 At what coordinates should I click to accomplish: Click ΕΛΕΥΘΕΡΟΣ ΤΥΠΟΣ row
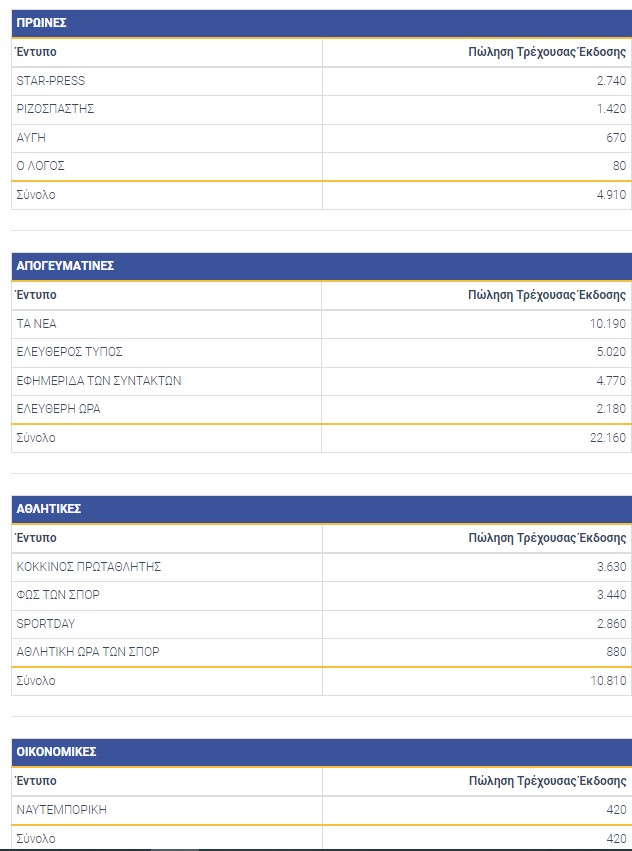click(69, 352)
